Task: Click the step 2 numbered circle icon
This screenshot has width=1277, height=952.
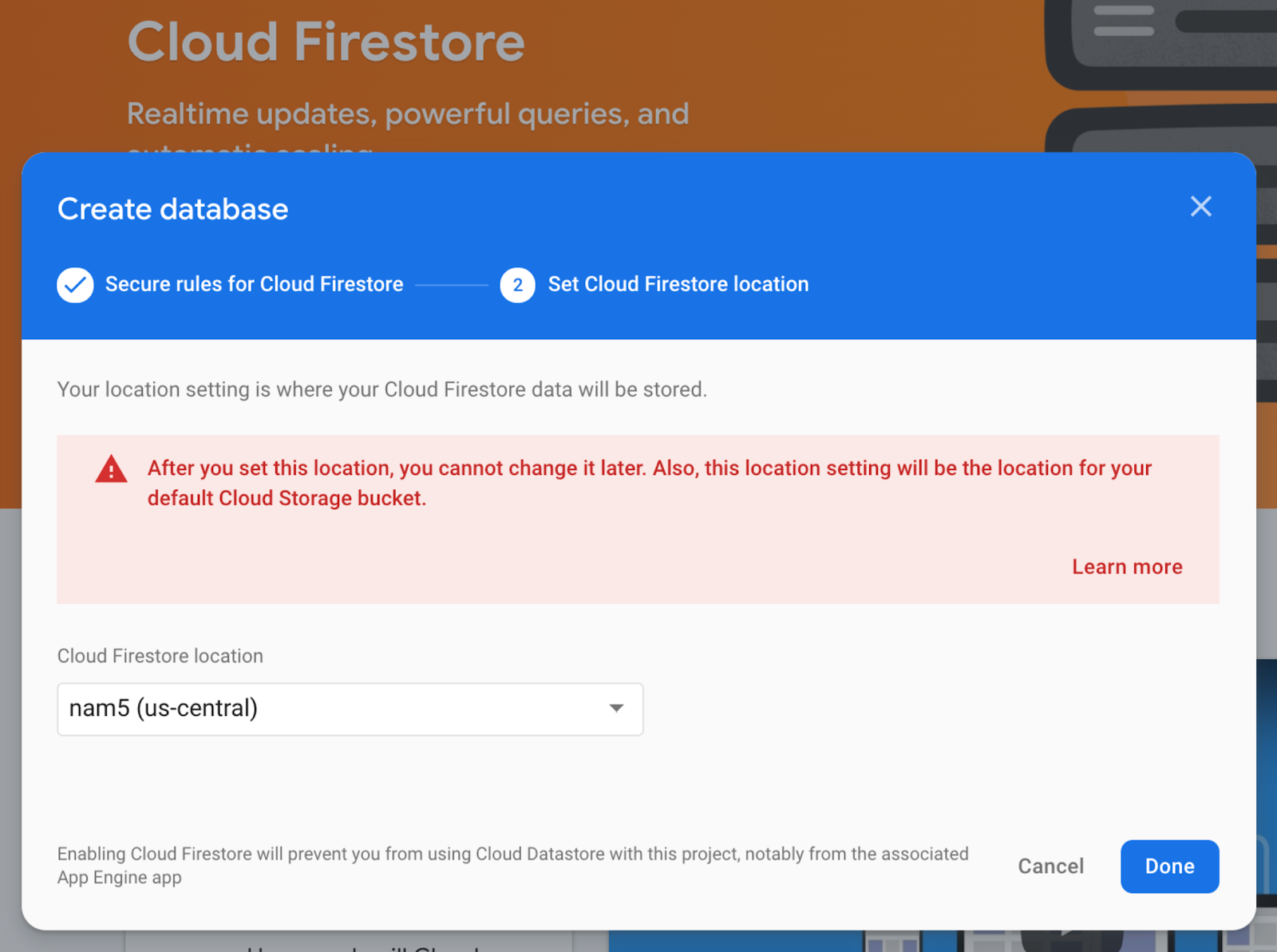Action: 517,285
